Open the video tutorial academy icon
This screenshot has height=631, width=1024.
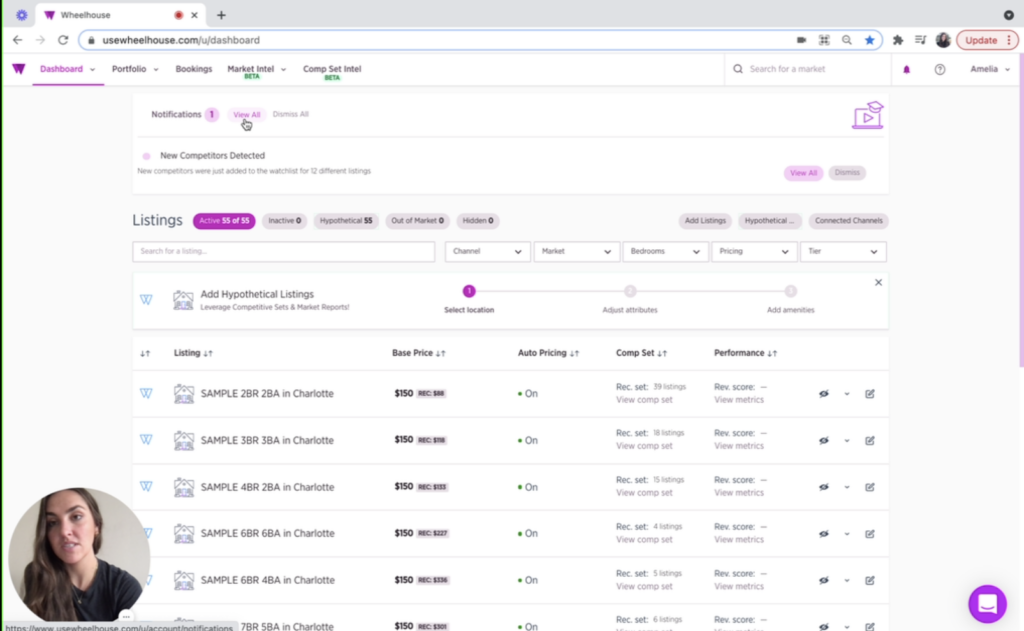868,116
